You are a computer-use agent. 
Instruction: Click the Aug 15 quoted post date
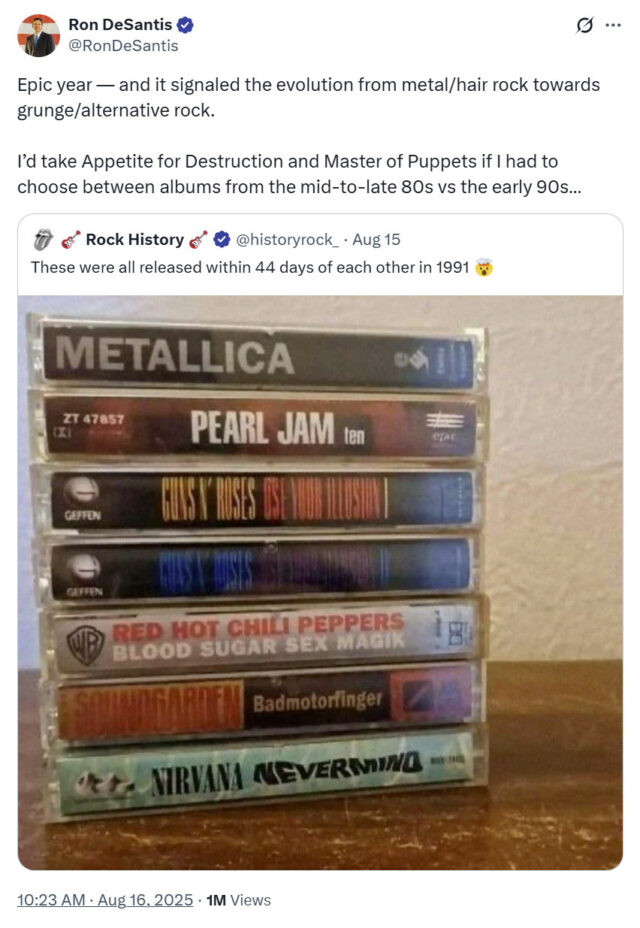click(x=376, y=239)
